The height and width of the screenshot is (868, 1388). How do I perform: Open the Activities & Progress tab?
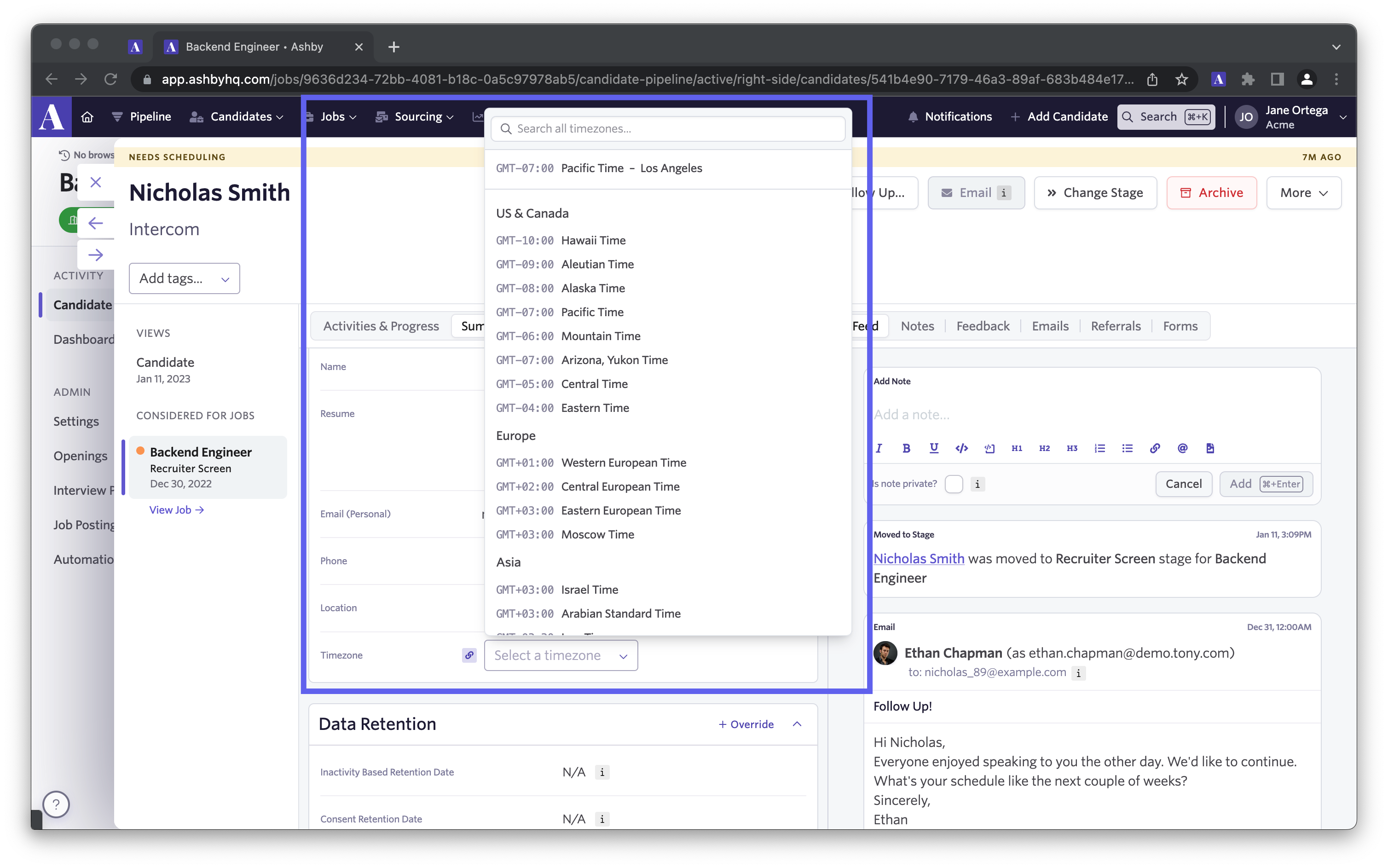click(381, 326)
